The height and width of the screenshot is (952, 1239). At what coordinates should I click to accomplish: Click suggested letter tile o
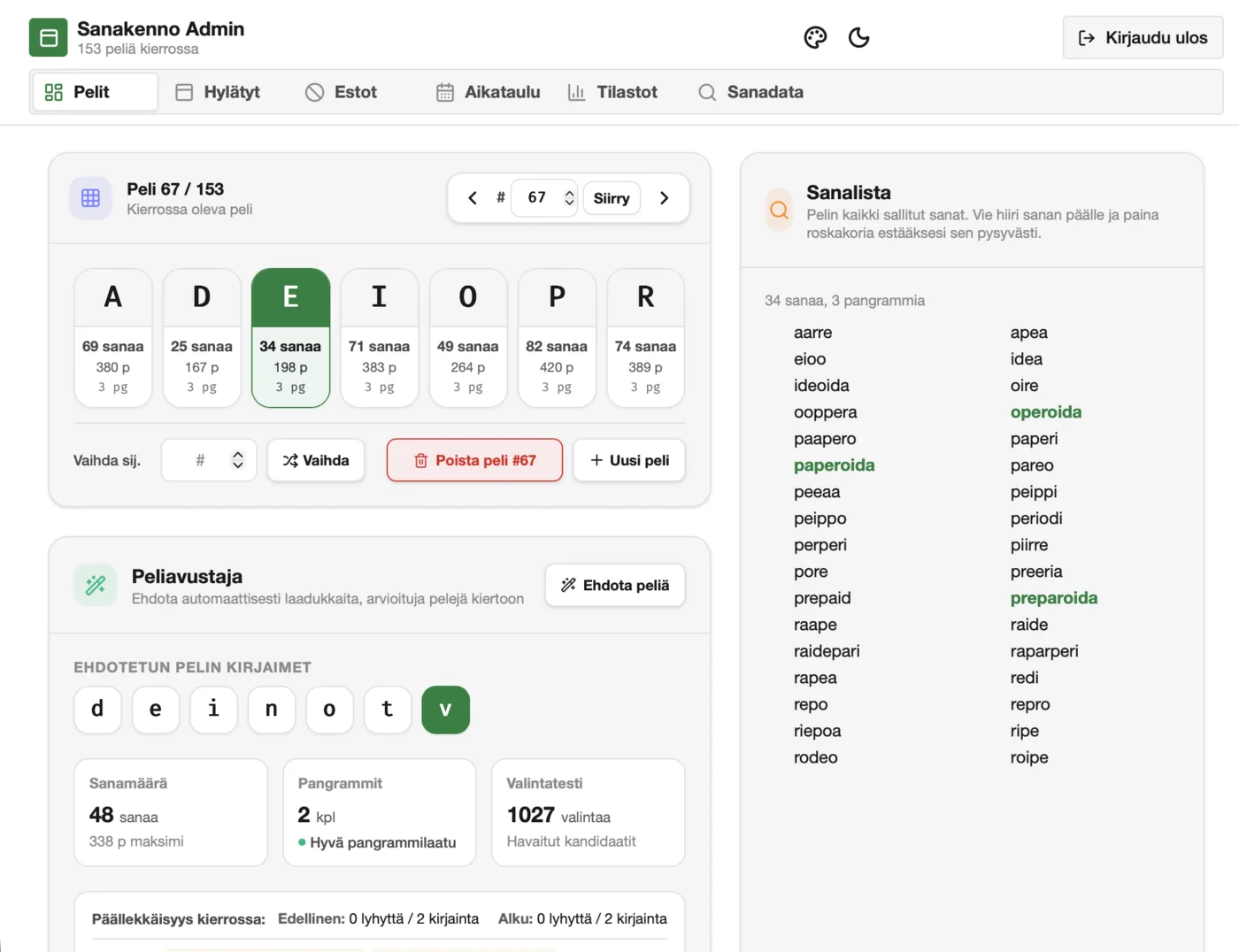pyautogui.click(x=329, y=710)
